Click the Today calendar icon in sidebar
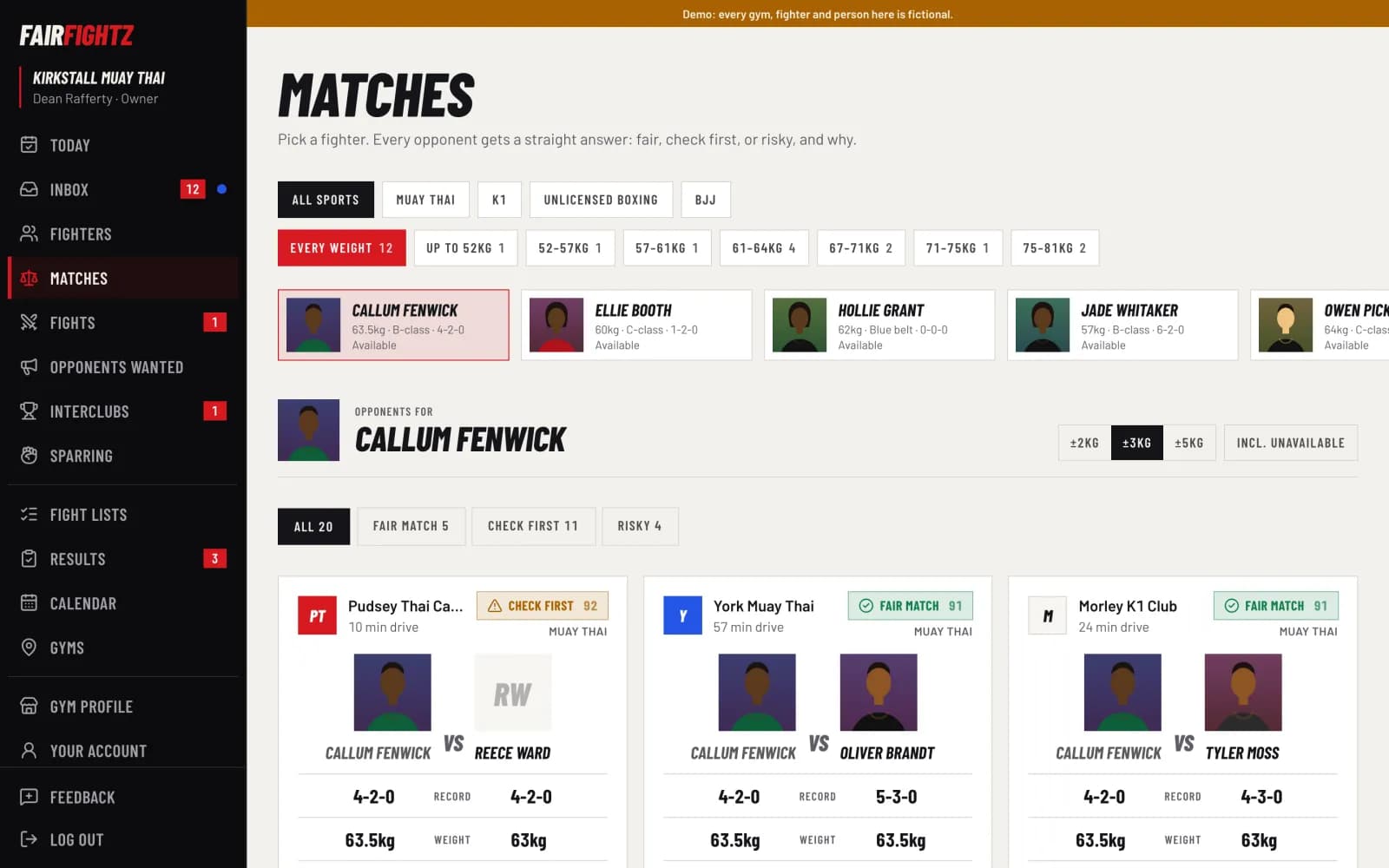The height and width of the screenshot is (868, 1389). click(x=29, y=145)
